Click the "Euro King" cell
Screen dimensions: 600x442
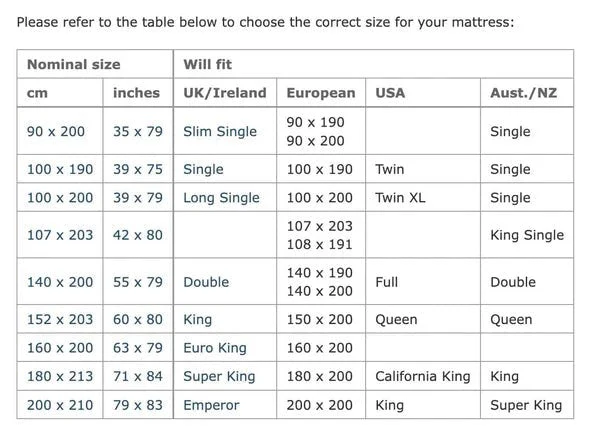click(214, 348)
